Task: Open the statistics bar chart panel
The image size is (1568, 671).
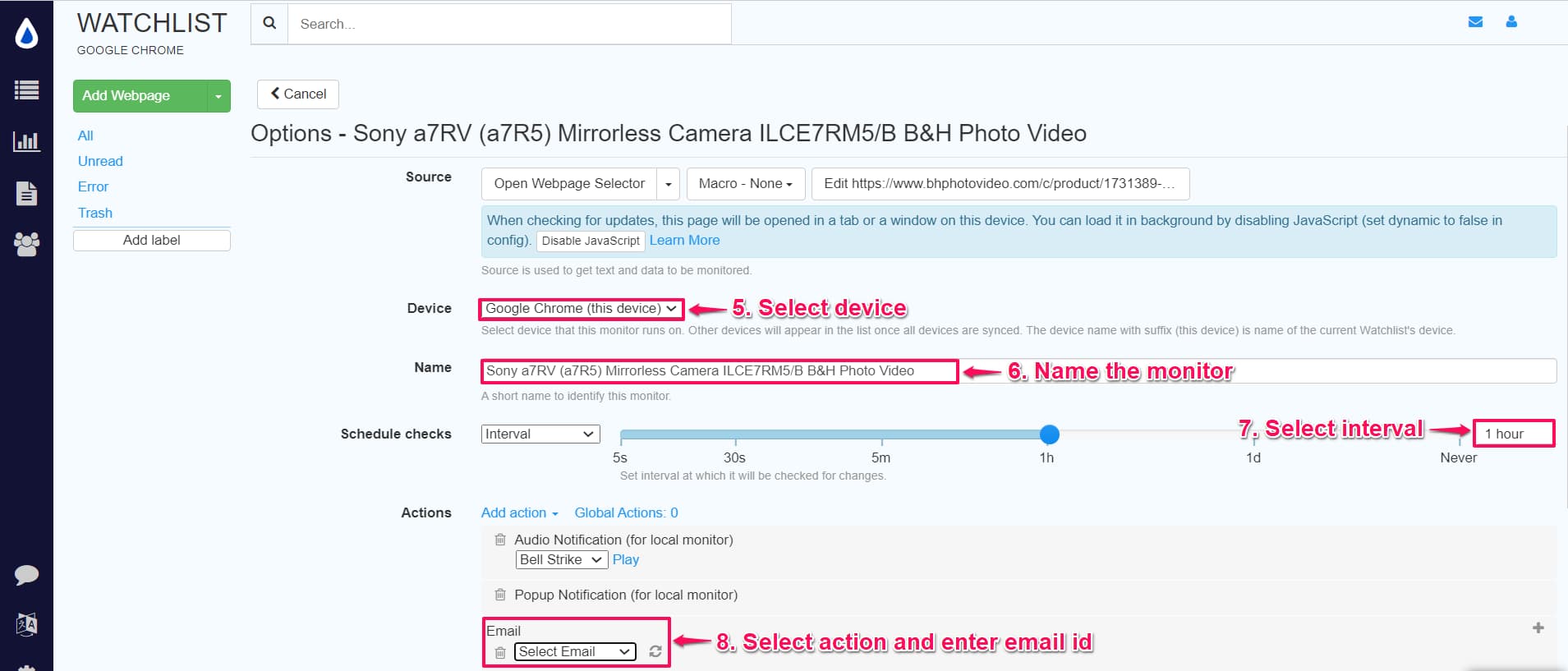Action: click(x=26, y=141)
